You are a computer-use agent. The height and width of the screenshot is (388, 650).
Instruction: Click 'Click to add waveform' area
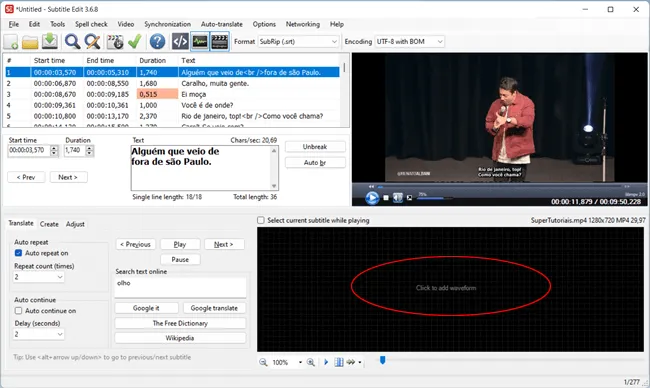point(446,288)
